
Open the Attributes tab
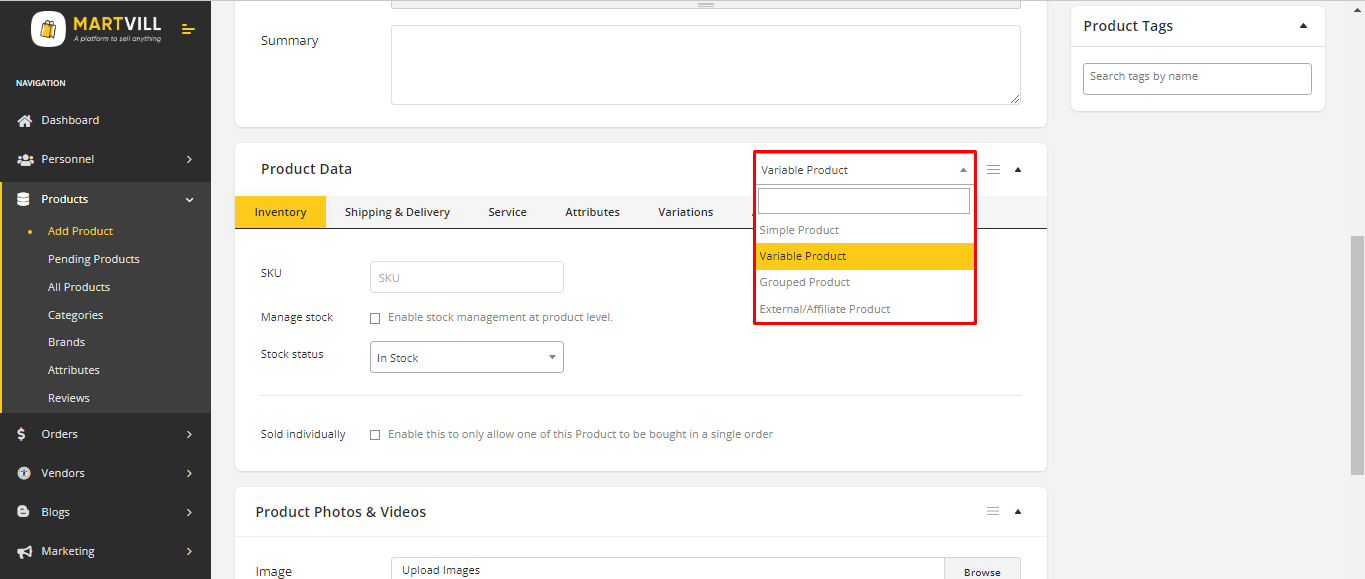pyautogui.click(x=592, y=212)
